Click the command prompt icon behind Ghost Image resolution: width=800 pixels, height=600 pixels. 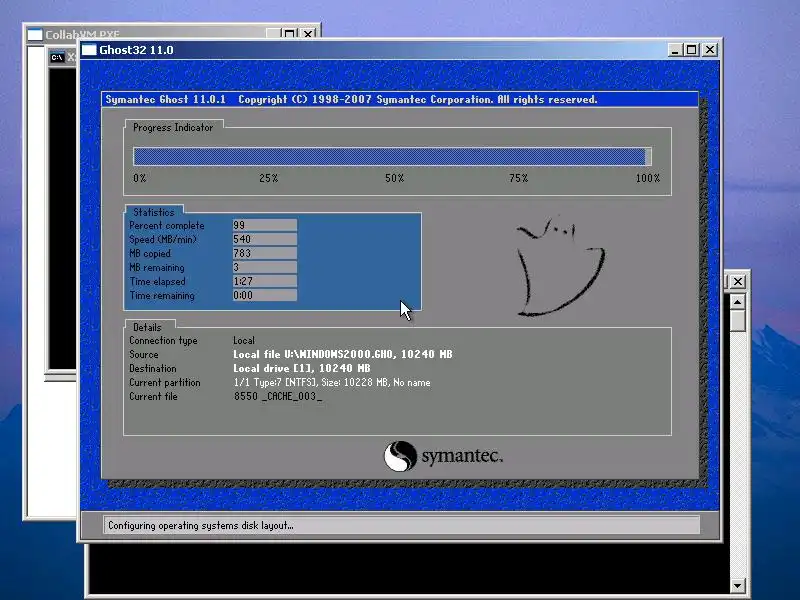pyautogui.click(x=57, y=57)
